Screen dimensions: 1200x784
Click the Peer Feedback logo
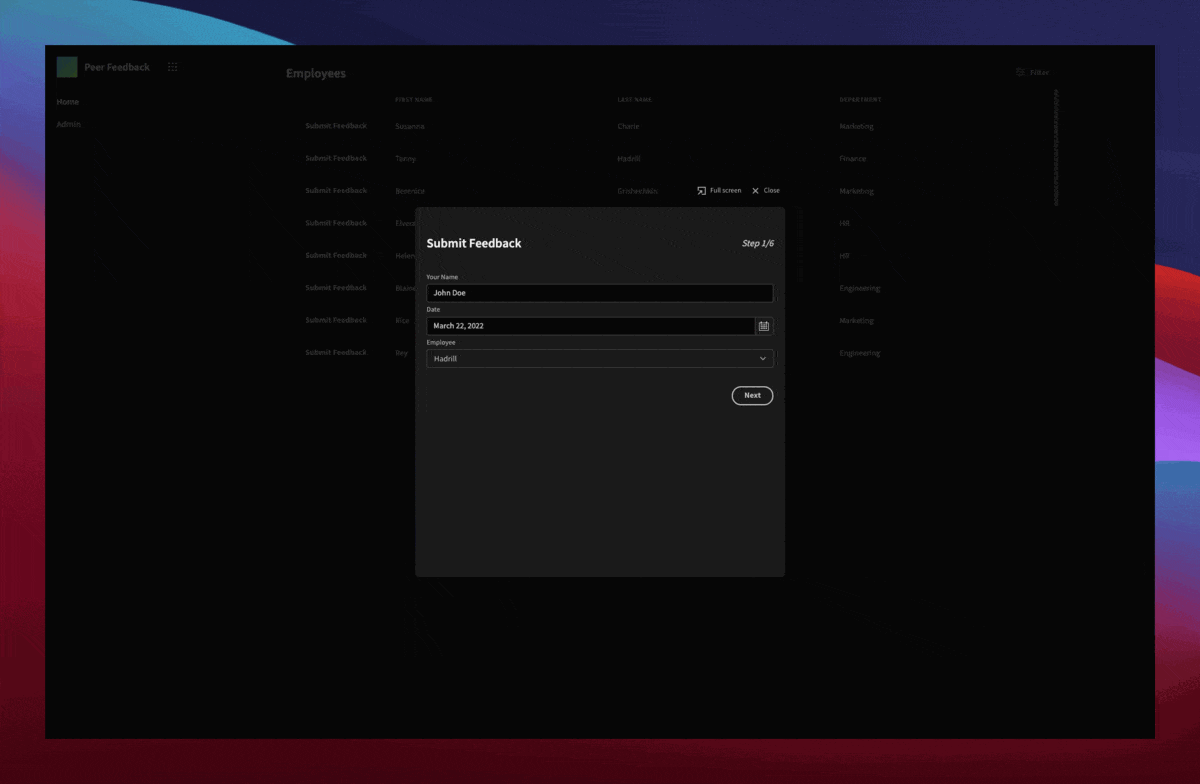point(67,66)
